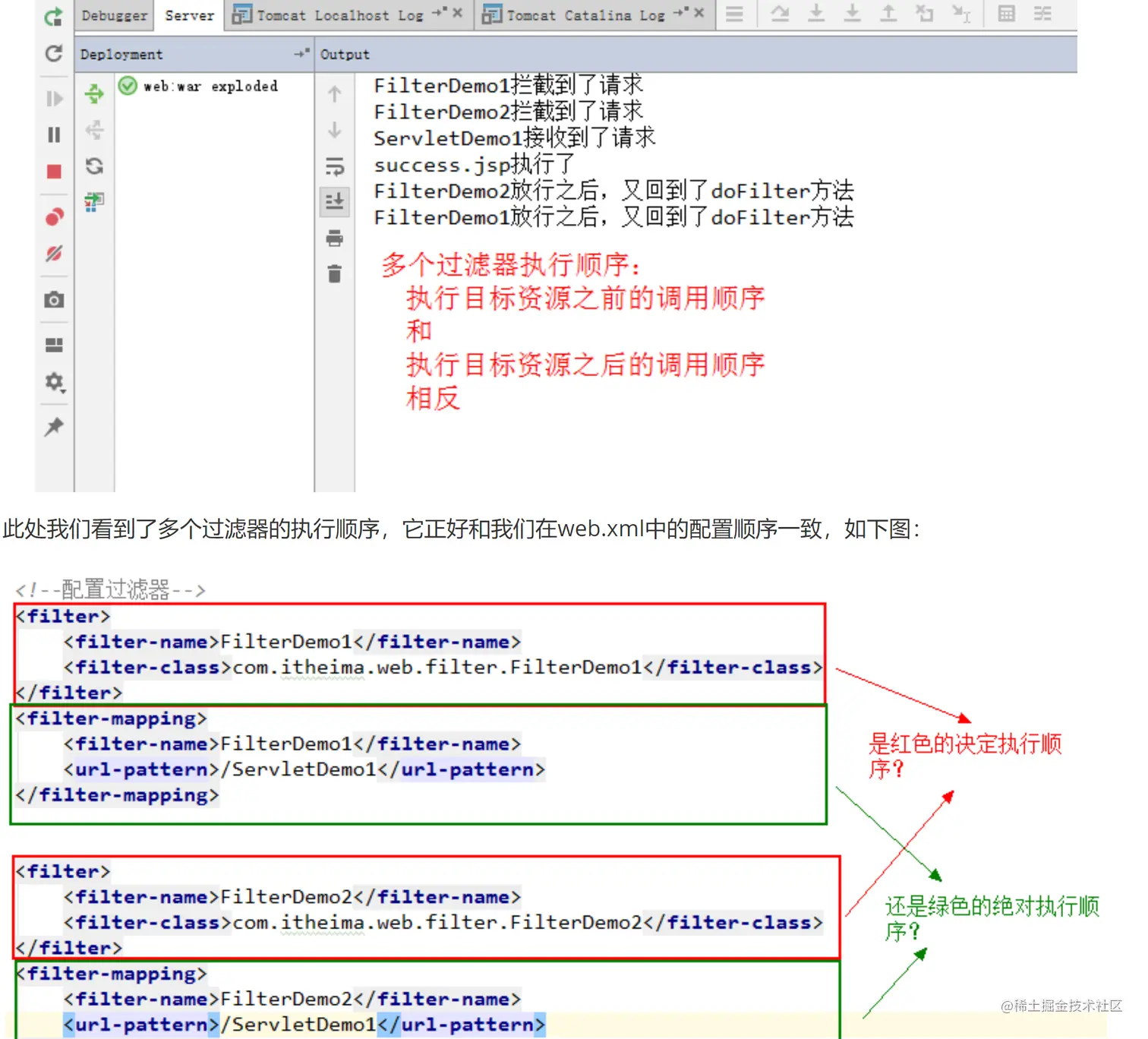
Task: Click the Deployment panel hide arrow icon
Action: click(302, 53)
